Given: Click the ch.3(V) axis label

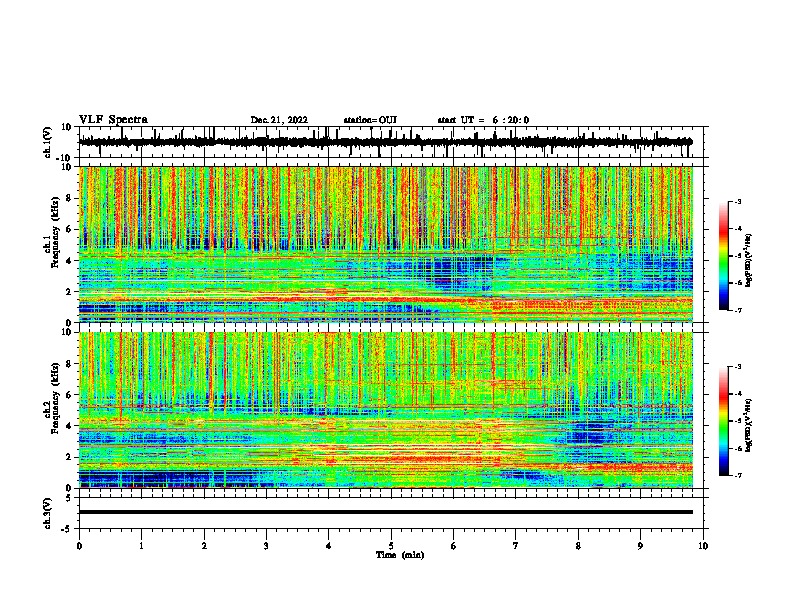Looking at the screenshot, I should coord(48,513).
